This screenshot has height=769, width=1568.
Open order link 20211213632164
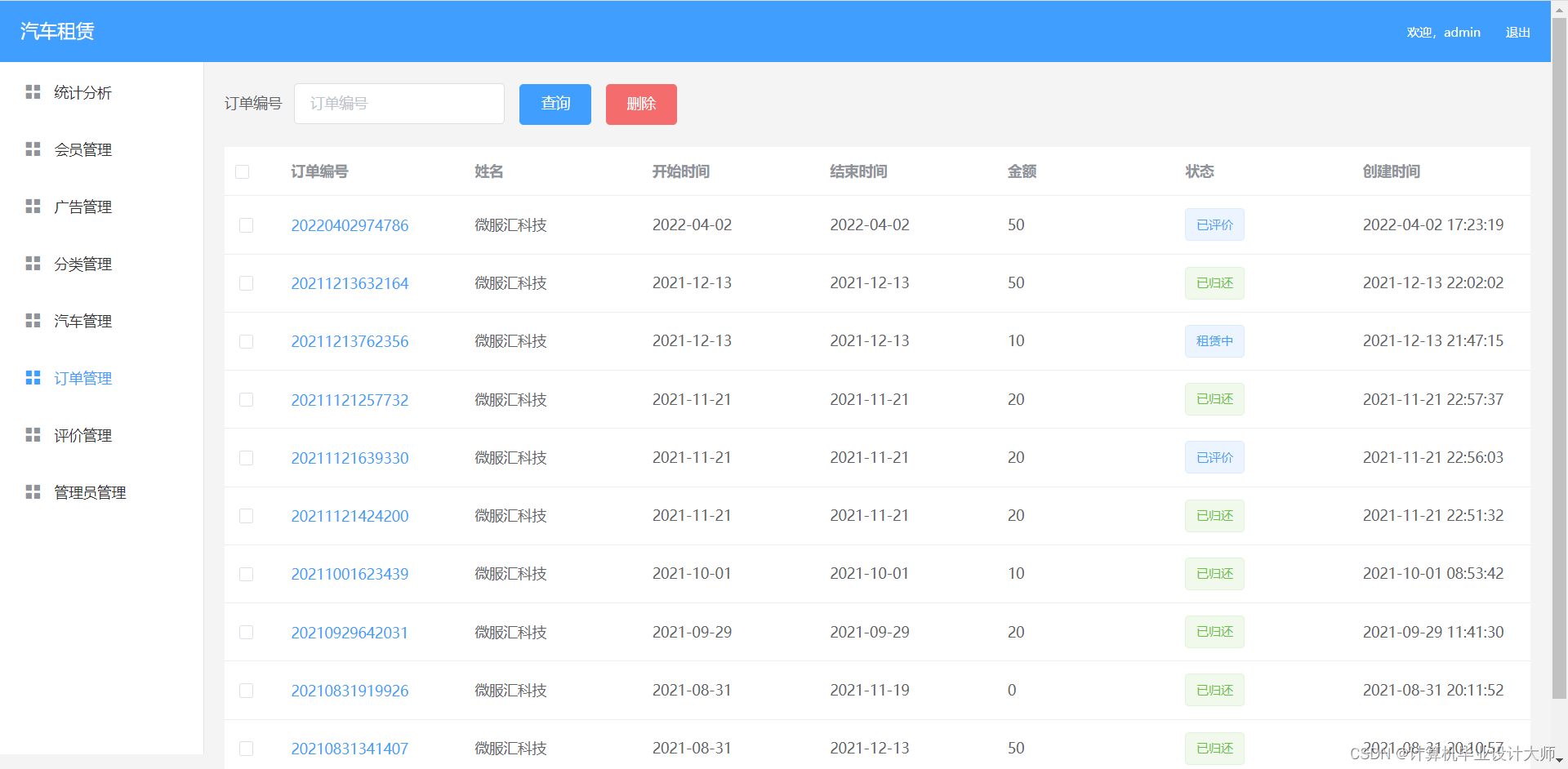tap(350, 283)
